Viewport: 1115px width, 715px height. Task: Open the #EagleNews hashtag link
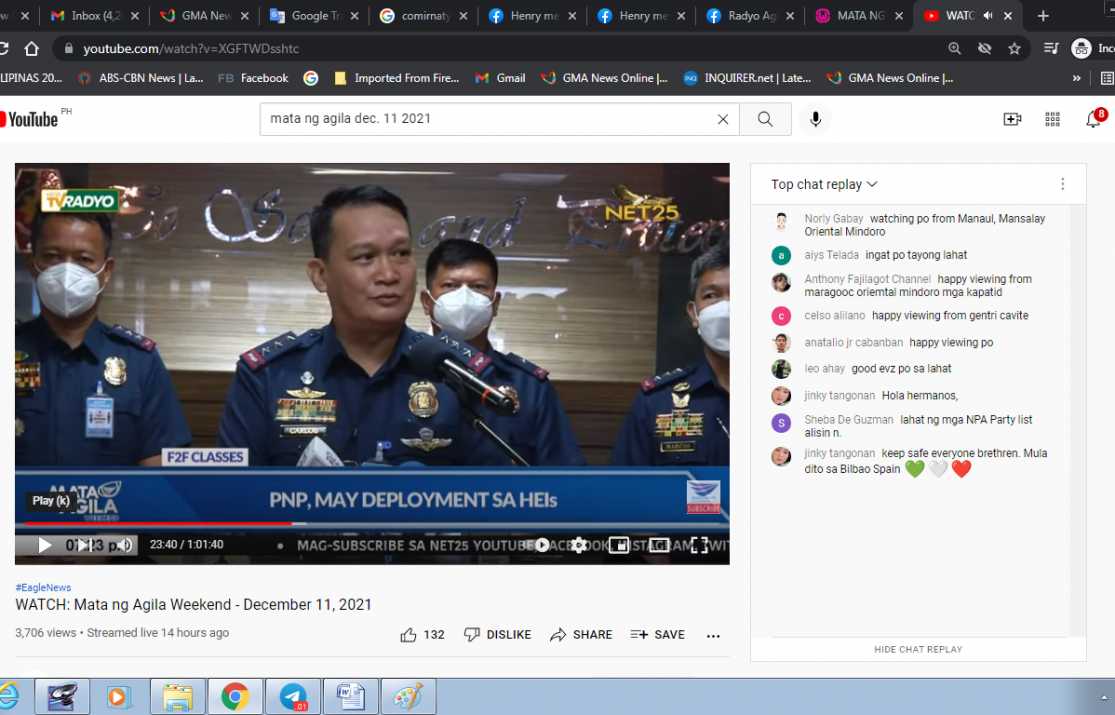[x=43, y=588]
